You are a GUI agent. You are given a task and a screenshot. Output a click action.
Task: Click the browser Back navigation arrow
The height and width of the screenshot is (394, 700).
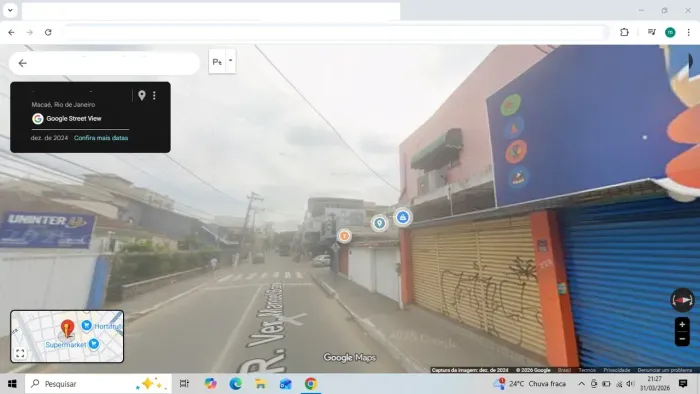coord(11,32)
